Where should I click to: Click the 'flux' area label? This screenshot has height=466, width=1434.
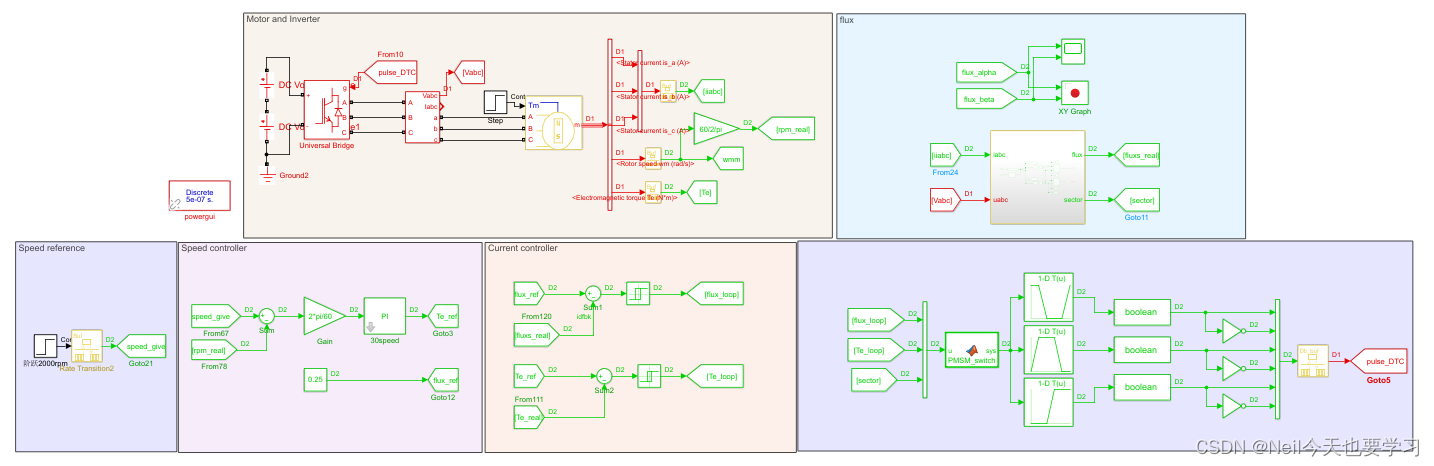pyautogui.click(x=847, y=20)
